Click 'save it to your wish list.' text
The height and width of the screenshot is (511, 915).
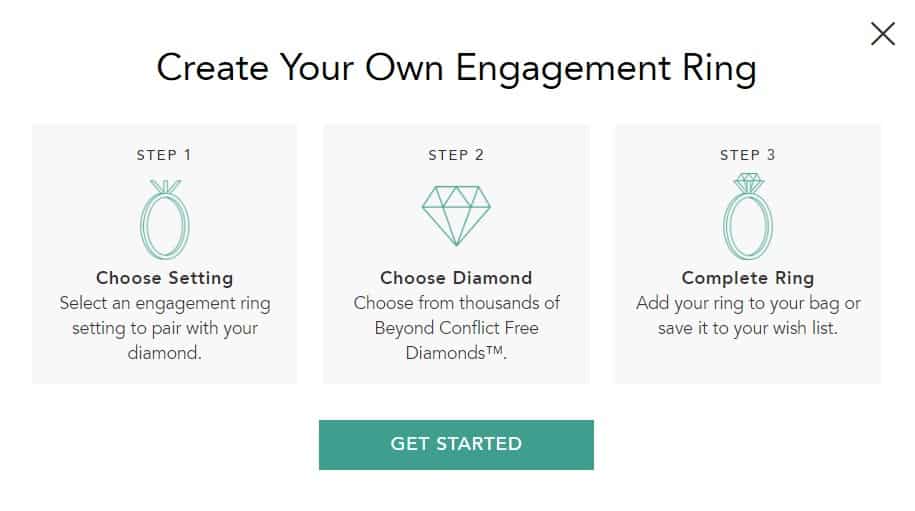click(x=748, y=328)
